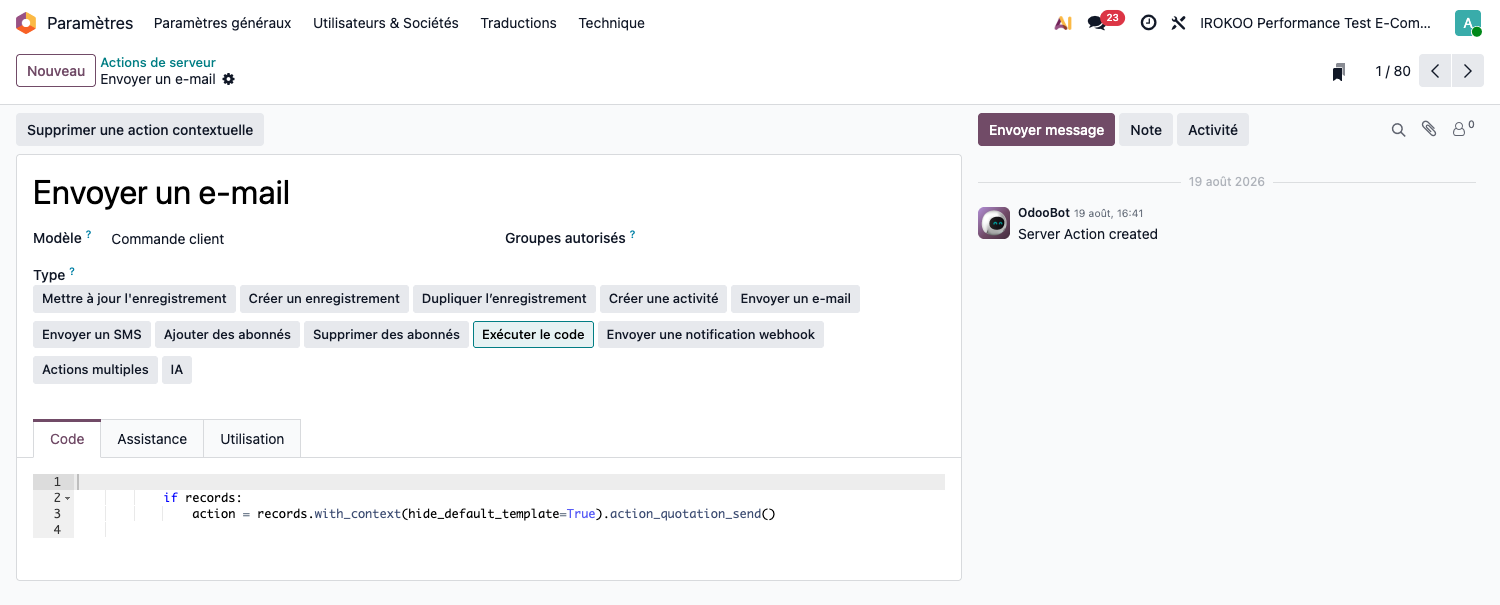This screenshot has width=1500, height=605.
Task: Open the user avatar menu
Action: 1468,23
